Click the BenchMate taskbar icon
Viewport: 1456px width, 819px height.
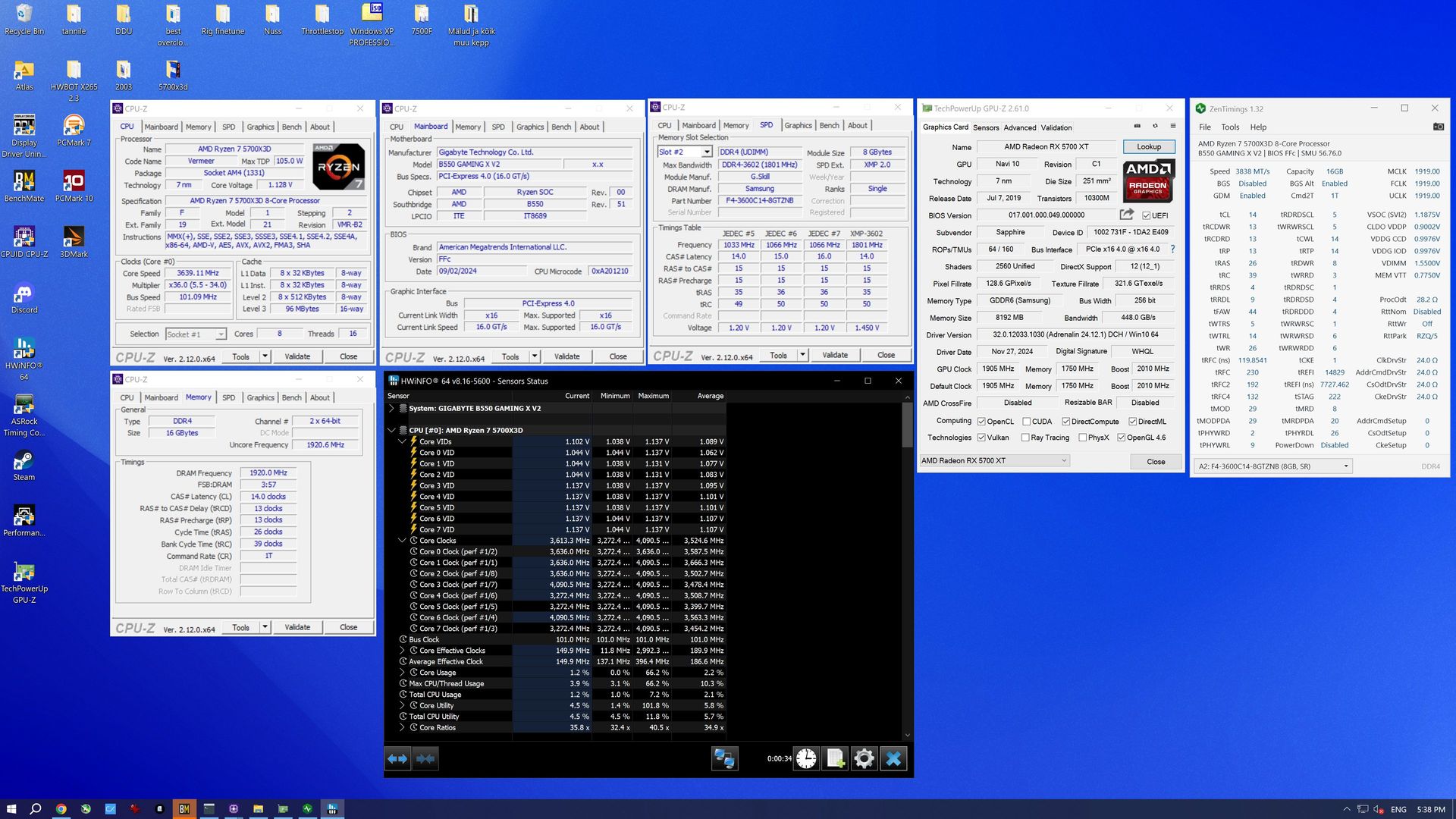point(184,808)
